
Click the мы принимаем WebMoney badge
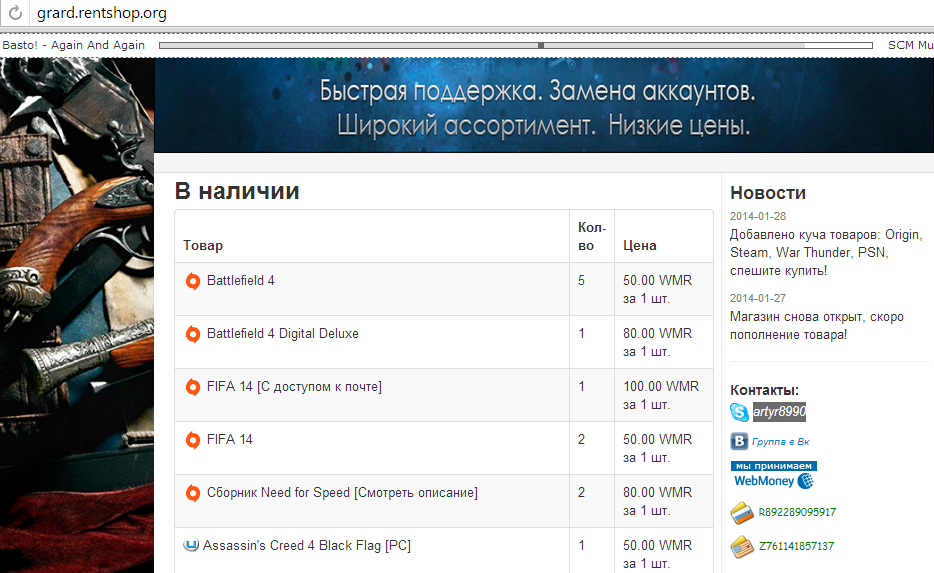click(773, 475)
